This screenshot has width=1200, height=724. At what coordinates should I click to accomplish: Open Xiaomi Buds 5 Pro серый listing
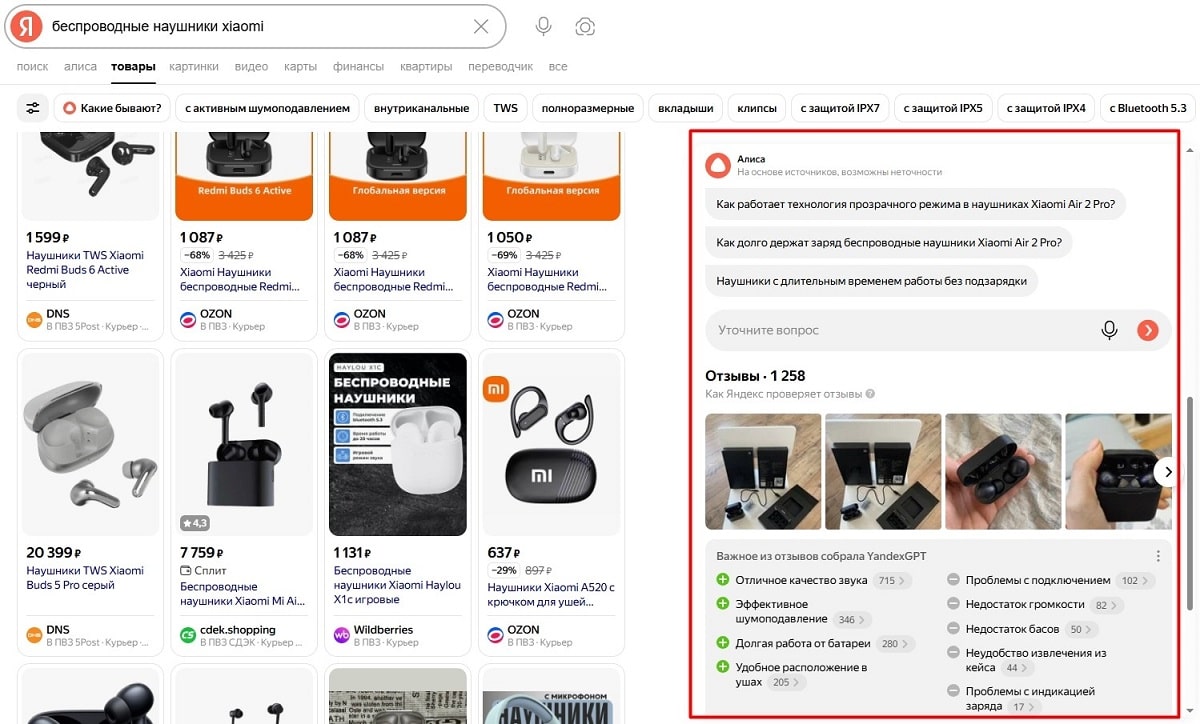pos(85,577)
